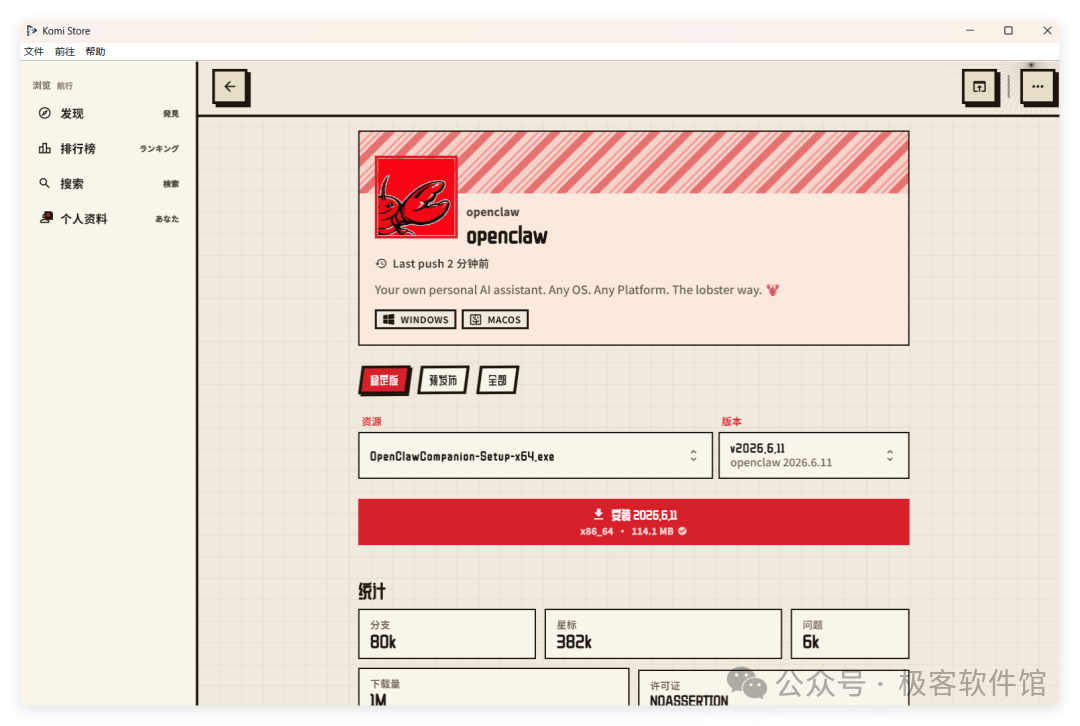Click the lobster emoji after the description
The width and height of the screenshot is (1080, 726).
773,290
